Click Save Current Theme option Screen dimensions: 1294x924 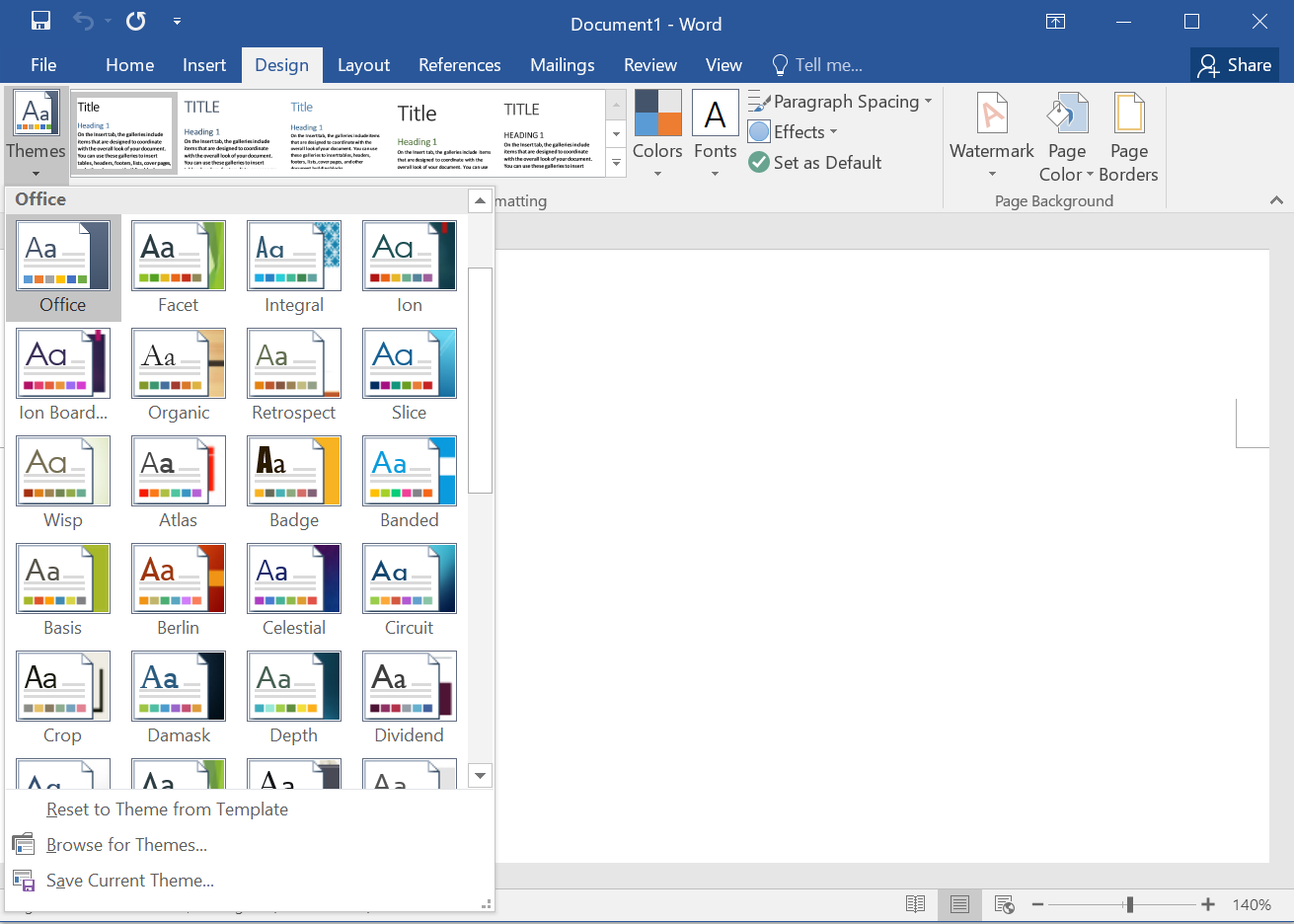click(x=129, y=881)
